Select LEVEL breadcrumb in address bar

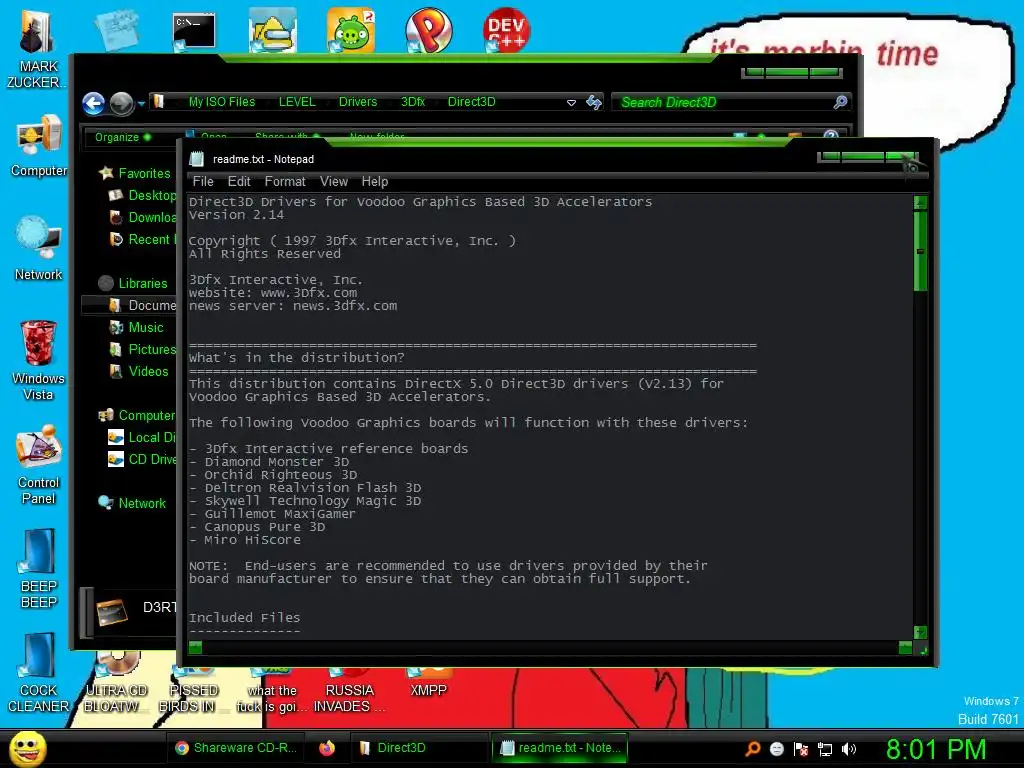tap(297, 102)
